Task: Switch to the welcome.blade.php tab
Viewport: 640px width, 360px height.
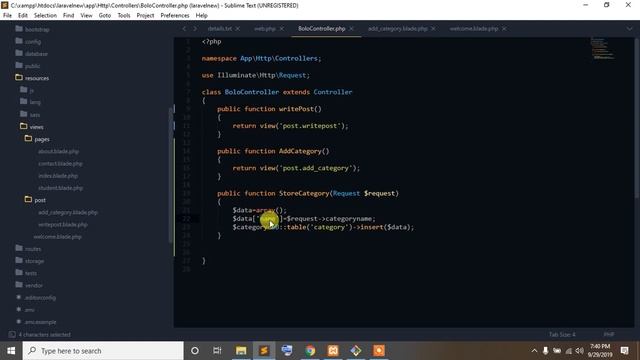Action: click(474, 29)
